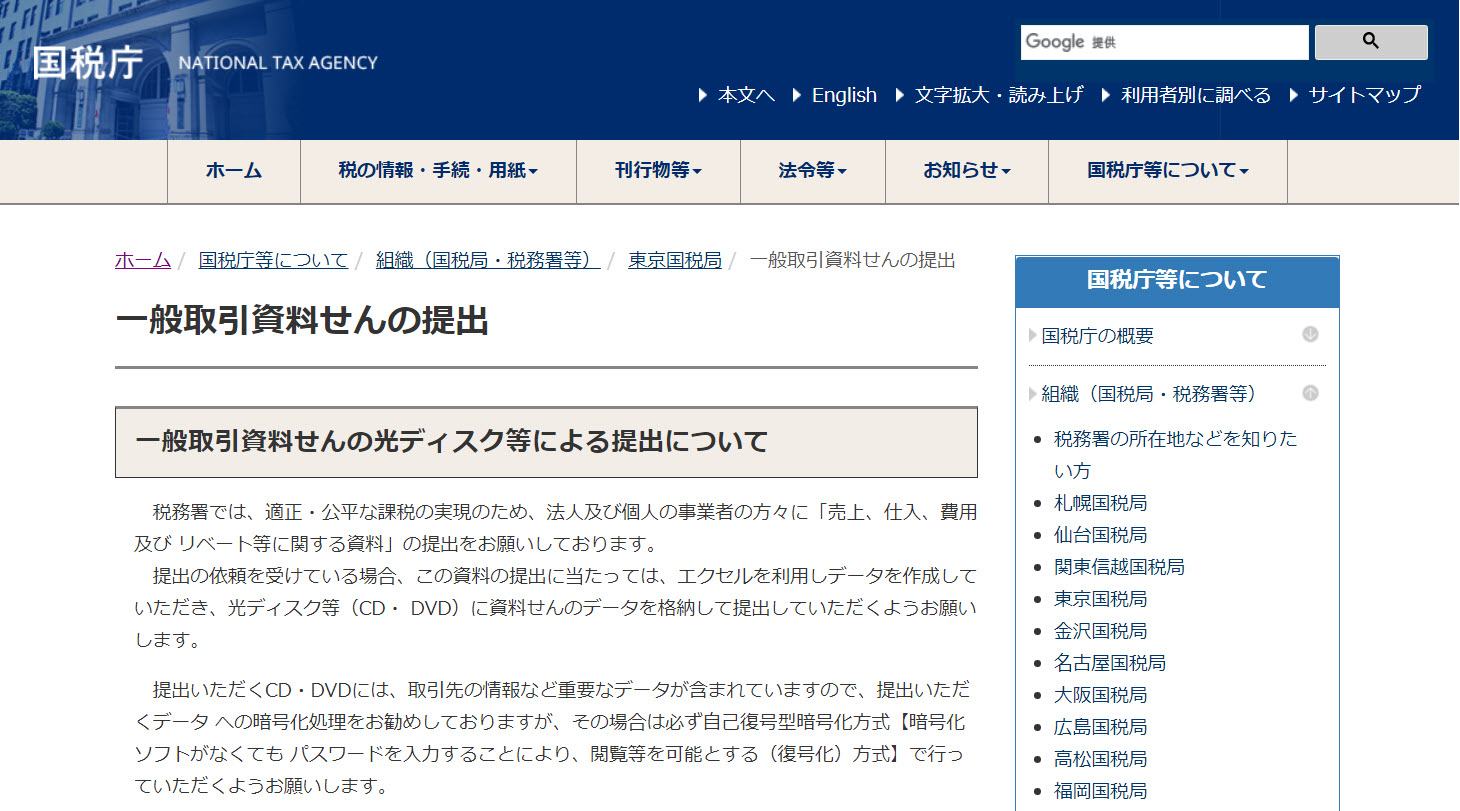Screen dimensions: 1460x811
Task: Jump to 本文へ skip link
Action: (746, 95)
